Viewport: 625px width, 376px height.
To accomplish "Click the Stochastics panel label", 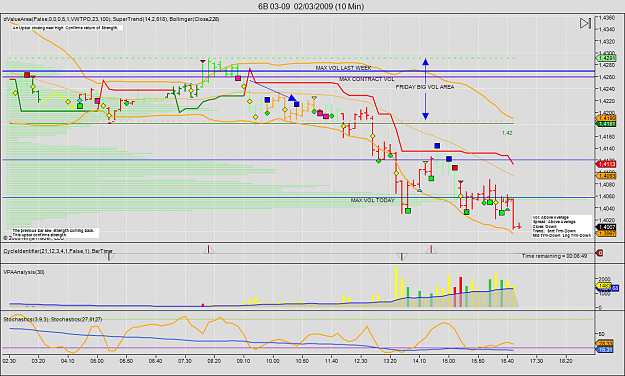I will 53,319.
